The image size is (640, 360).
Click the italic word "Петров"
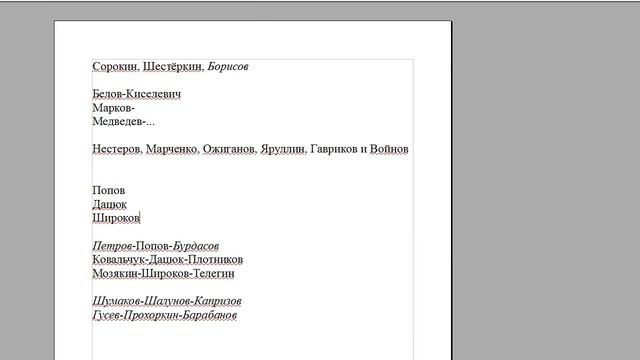pyautogui.click(x=112, y=246)
